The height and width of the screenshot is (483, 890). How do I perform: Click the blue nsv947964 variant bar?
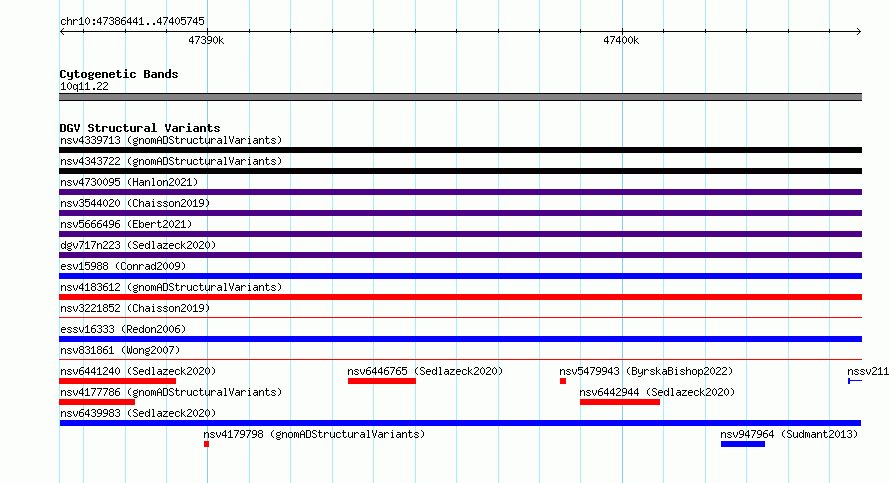743,444
